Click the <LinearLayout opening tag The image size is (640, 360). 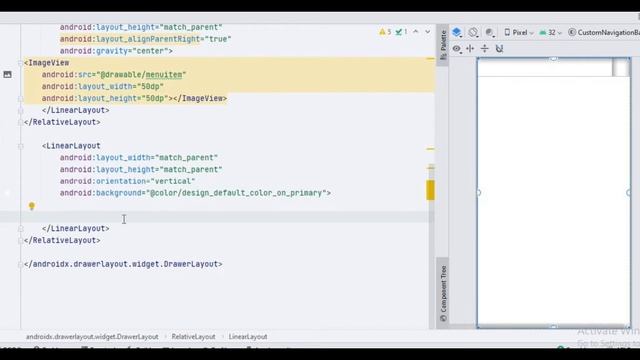[x=71, y=146]
